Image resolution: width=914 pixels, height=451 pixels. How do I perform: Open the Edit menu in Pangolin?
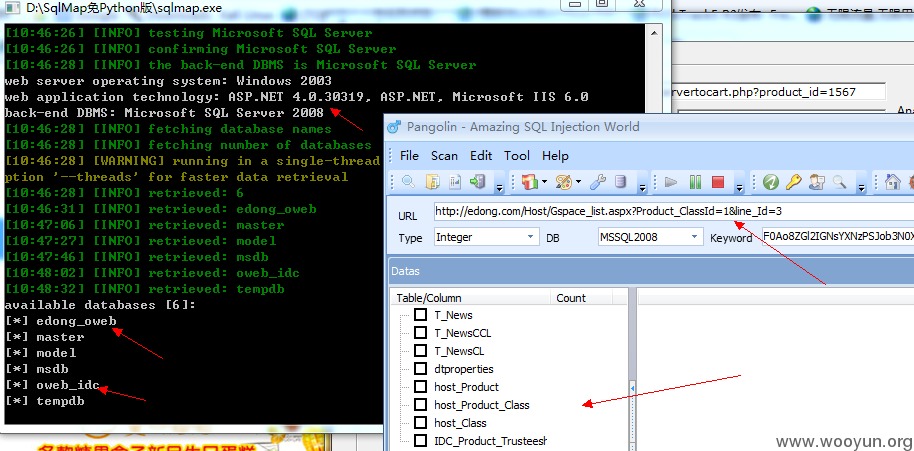(x=481, y=156)
